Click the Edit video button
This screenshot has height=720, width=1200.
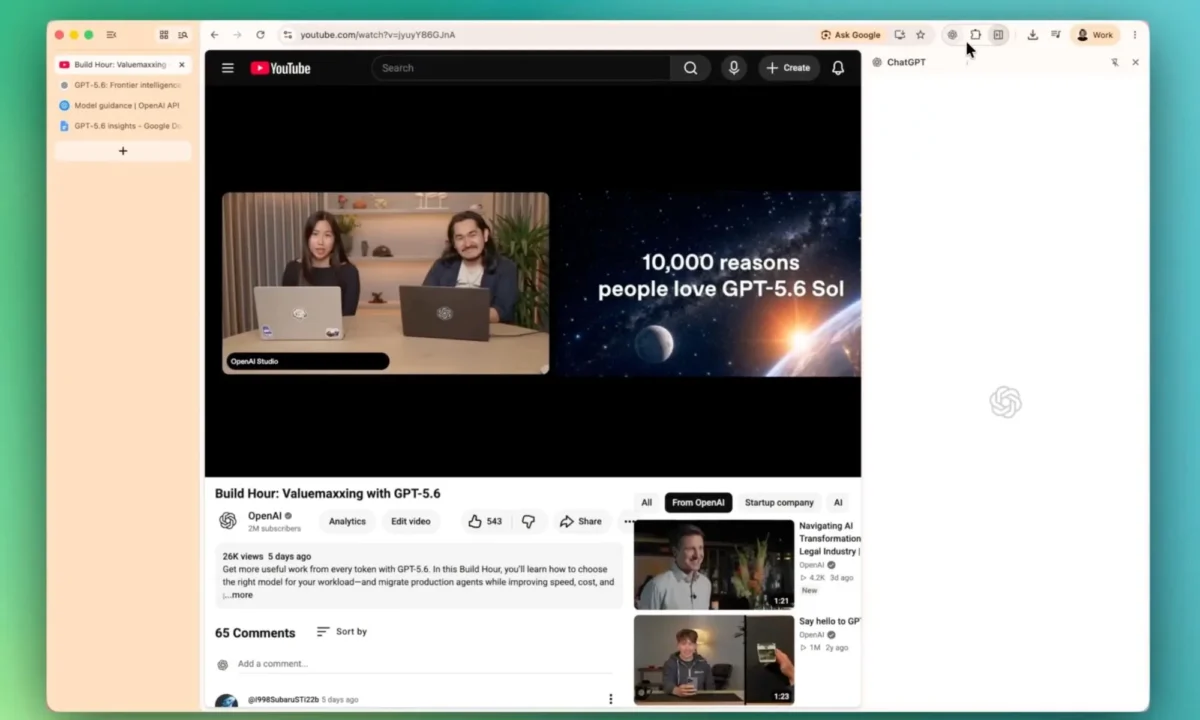click(x=411, y=521)
